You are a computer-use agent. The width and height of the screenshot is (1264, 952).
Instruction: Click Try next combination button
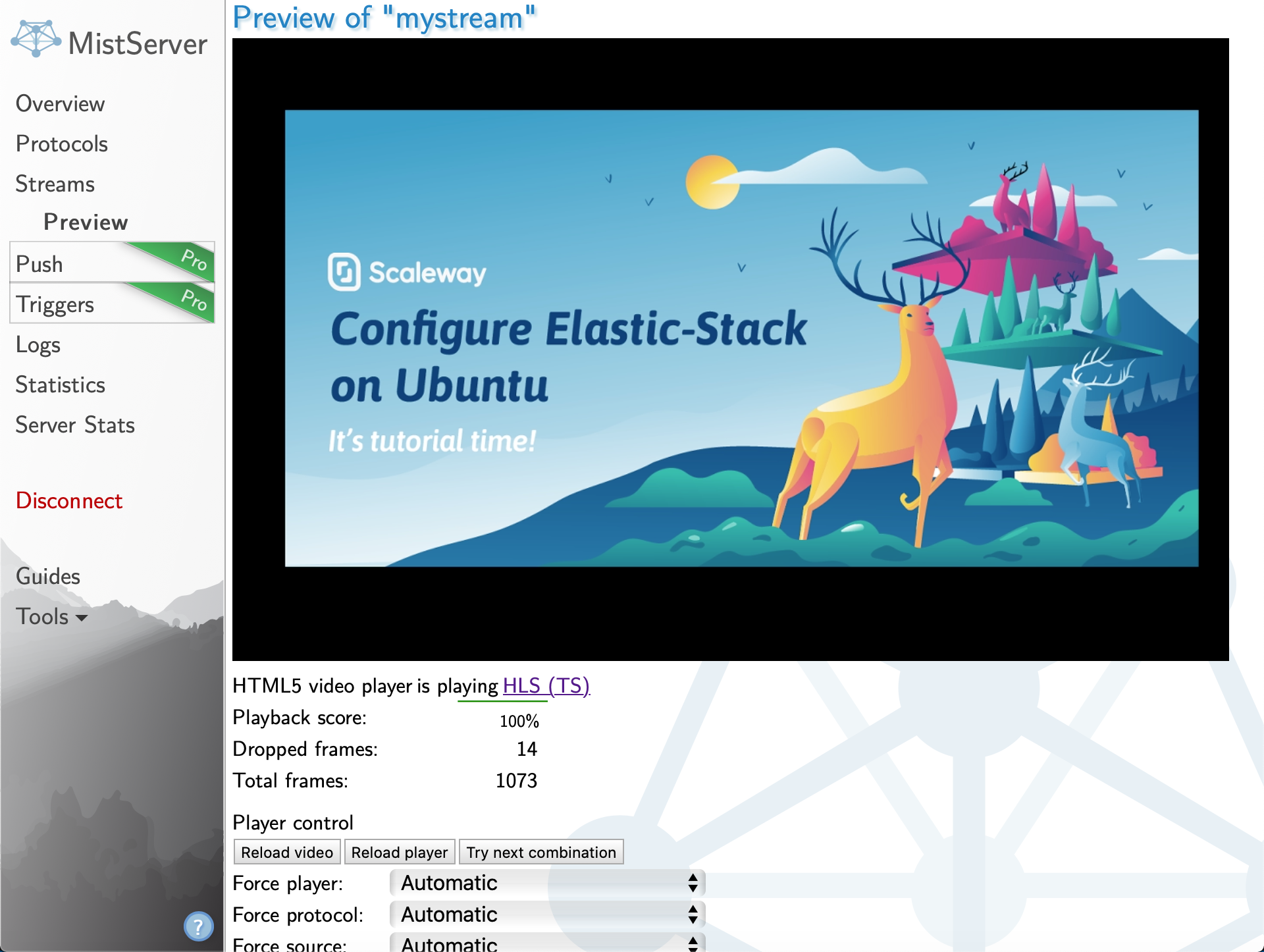pos(540,853)
